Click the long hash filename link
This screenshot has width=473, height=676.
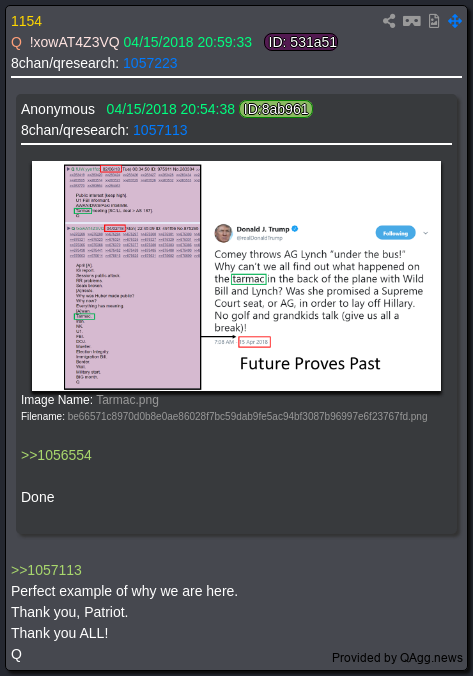point(247,416)
